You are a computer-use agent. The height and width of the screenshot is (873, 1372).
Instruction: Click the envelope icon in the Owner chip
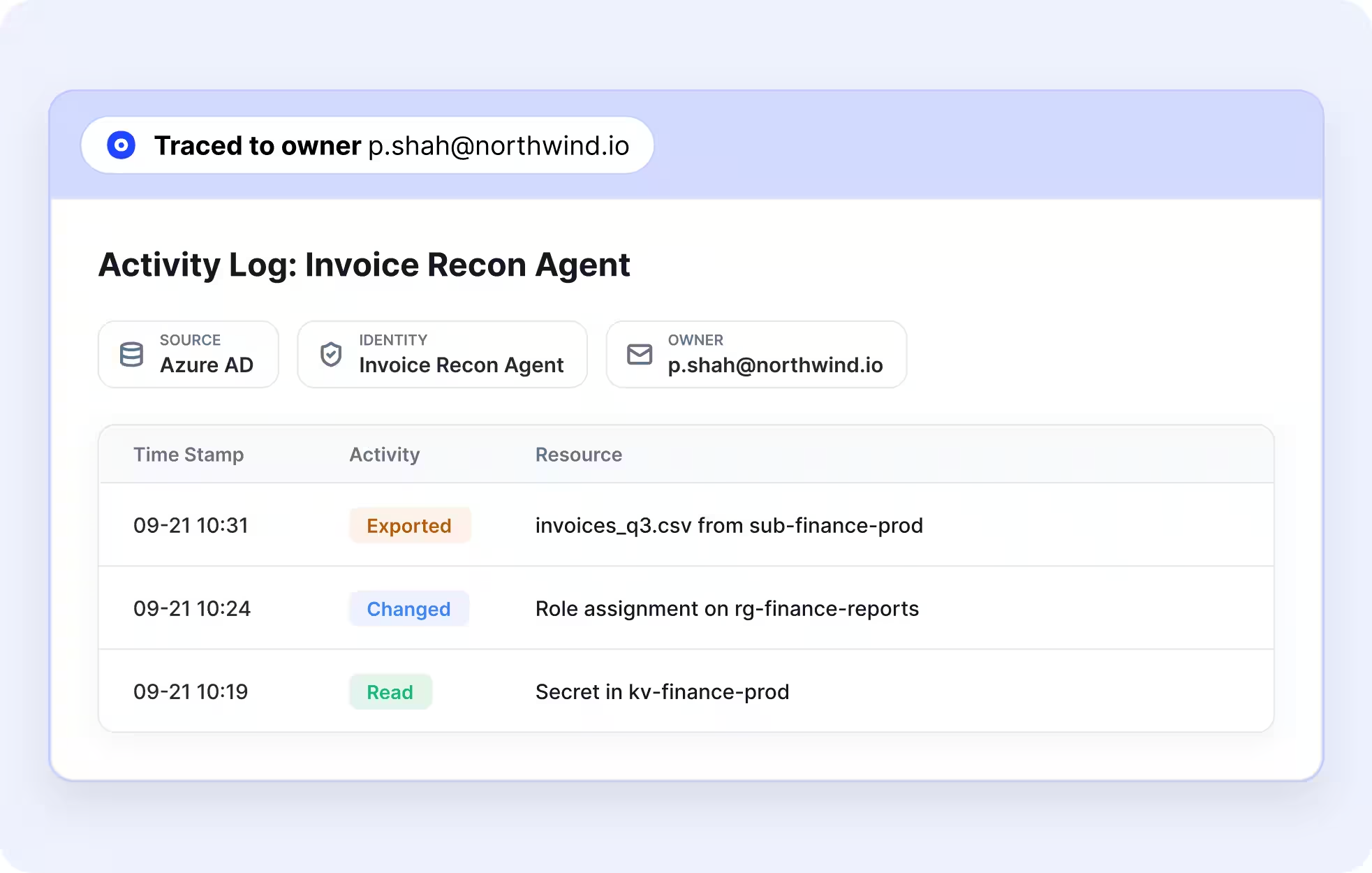click(640, 355)
